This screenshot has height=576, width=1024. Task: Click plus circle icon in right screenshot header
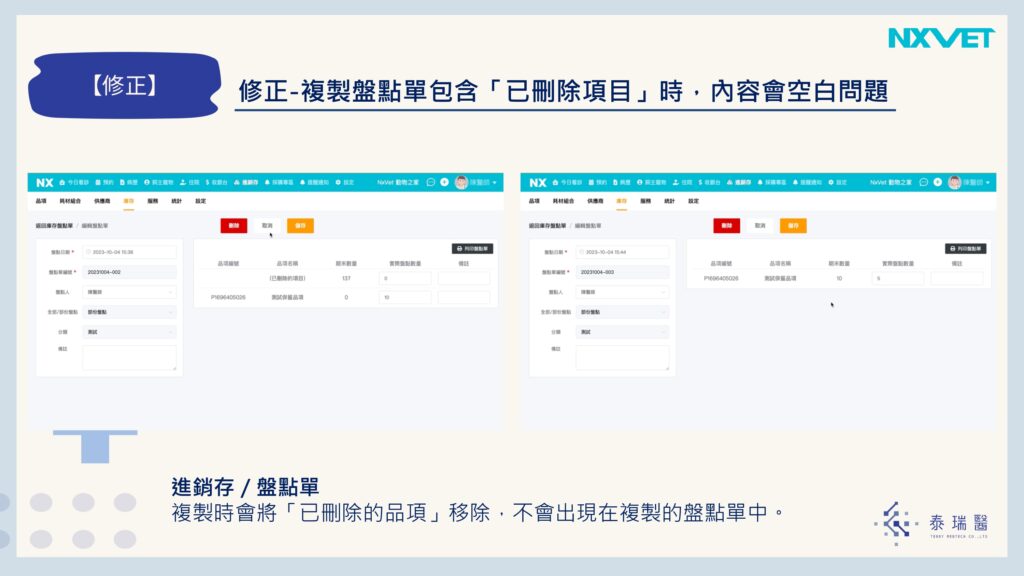[938, 183]
